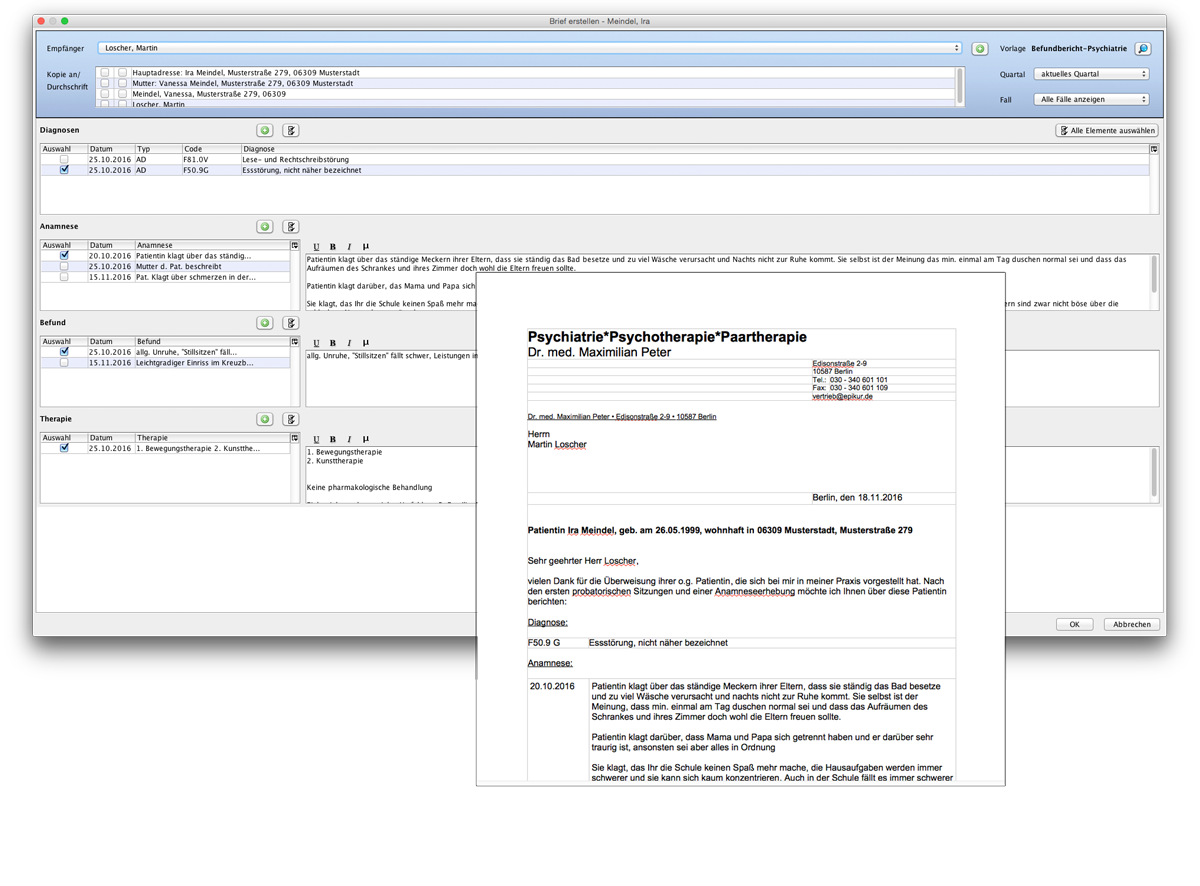Select 'Mutter: Vanessa Meindel' row in Kopie list
Viewport: 1200px width, 886px height.
click(x=527, y=84)
